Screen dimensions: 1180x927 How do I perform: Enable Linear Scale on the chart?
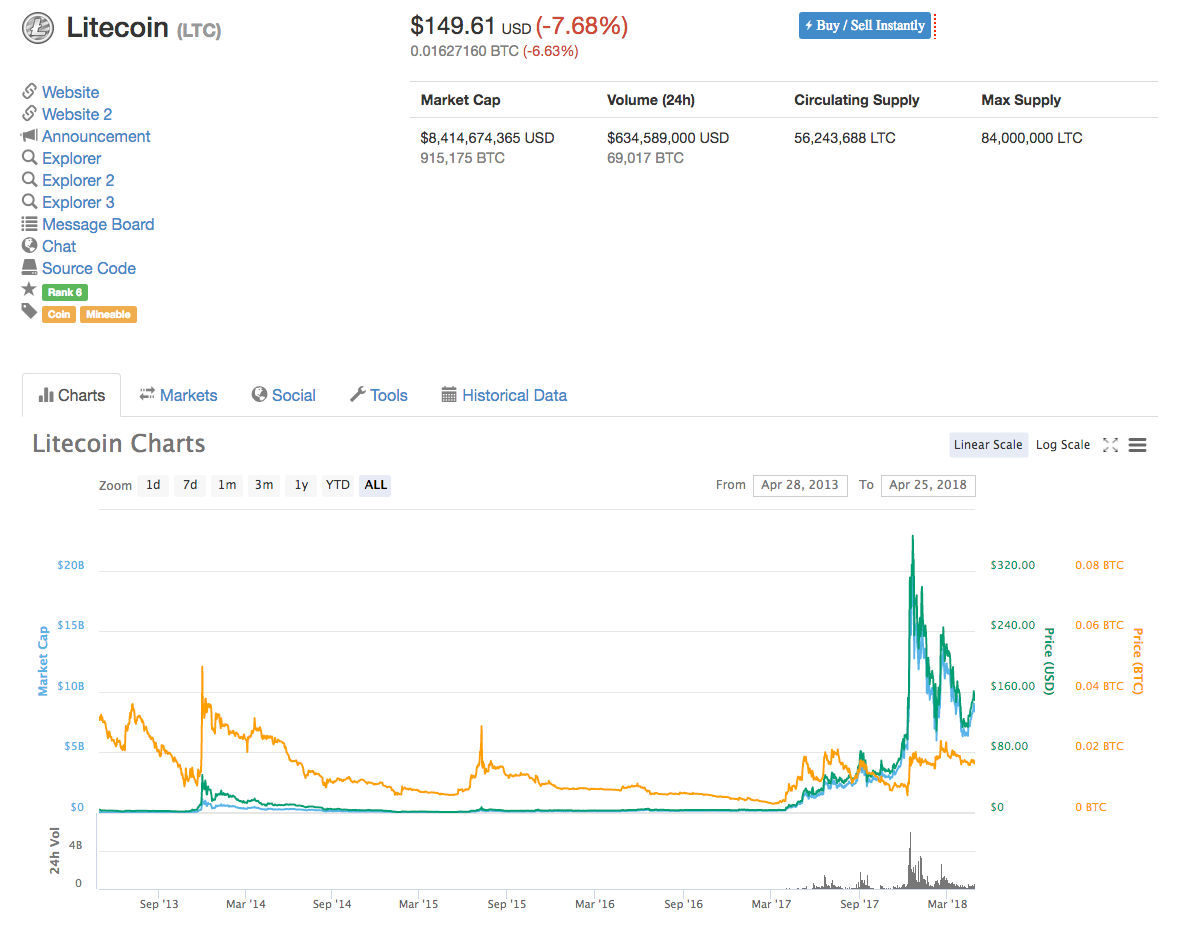click(988, 445)
